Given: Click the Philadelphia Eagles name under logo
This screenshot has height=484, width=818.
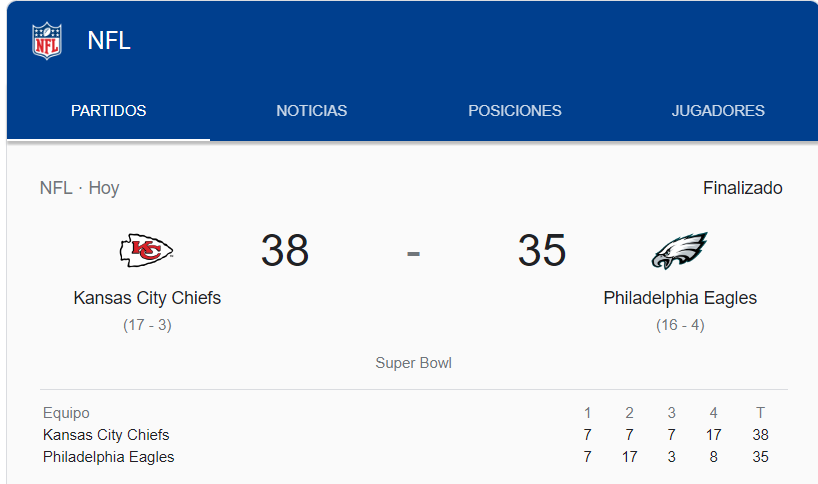Looking at the screenshot, I should point(680,298).
